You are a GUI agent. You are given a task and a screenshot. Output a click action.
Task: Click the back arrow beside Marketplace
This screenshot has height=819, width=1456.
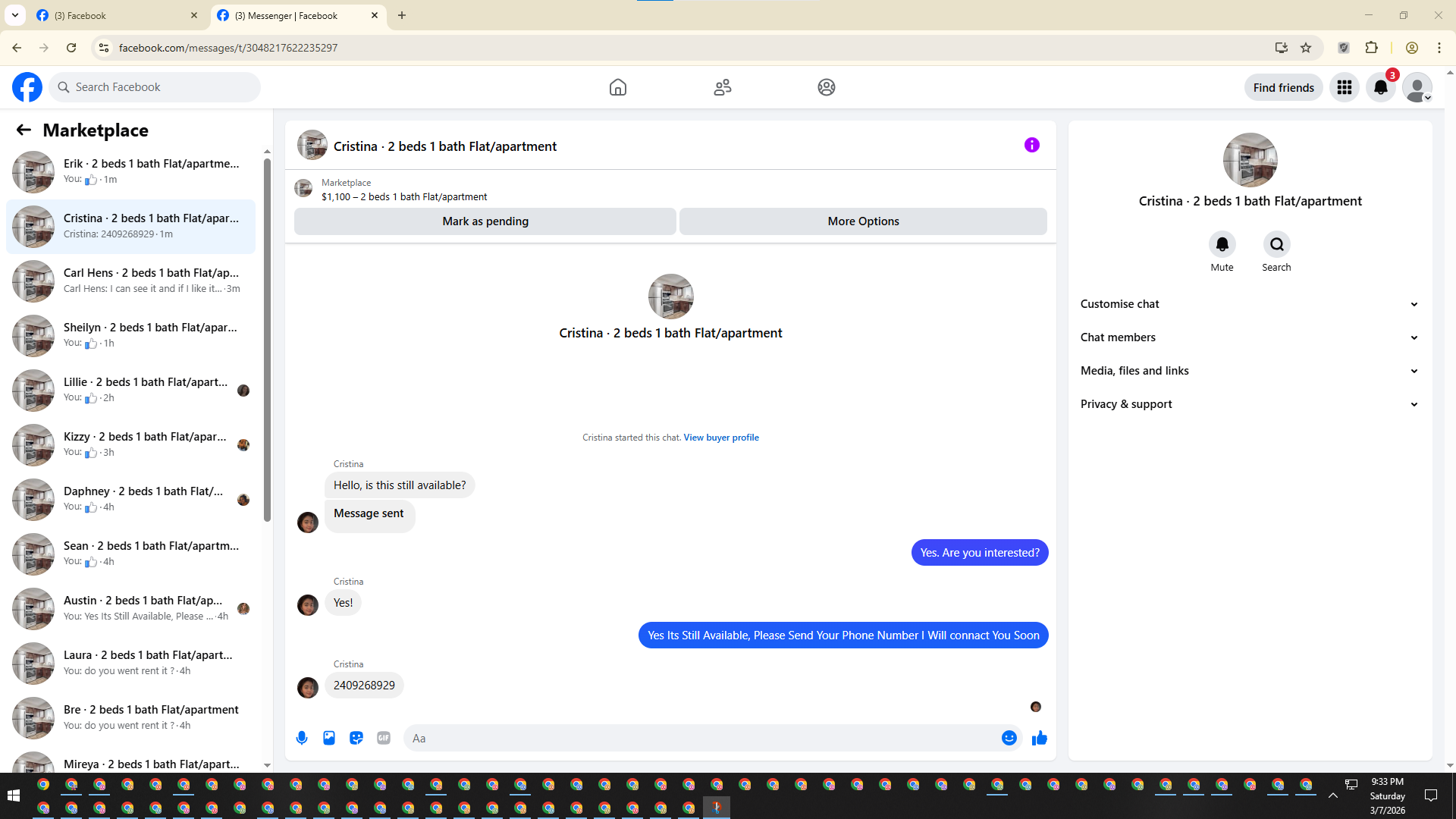coord(24,130)
